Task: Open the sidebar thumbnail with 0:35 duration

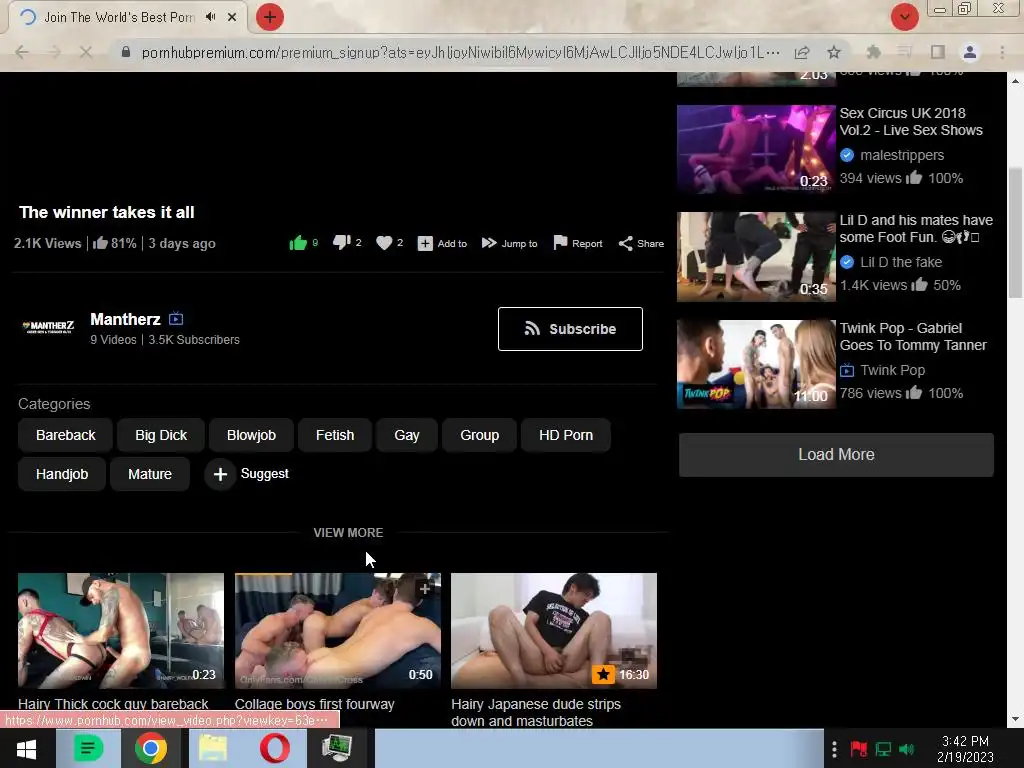Action: 756,257
